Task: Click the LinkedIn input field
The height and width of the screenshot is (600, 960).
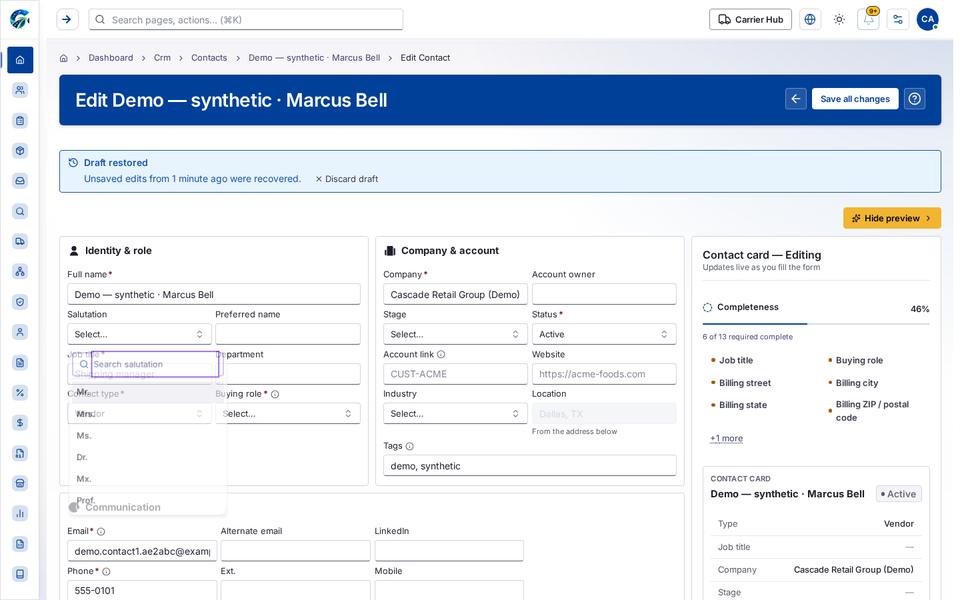Action: coord(449,551)
